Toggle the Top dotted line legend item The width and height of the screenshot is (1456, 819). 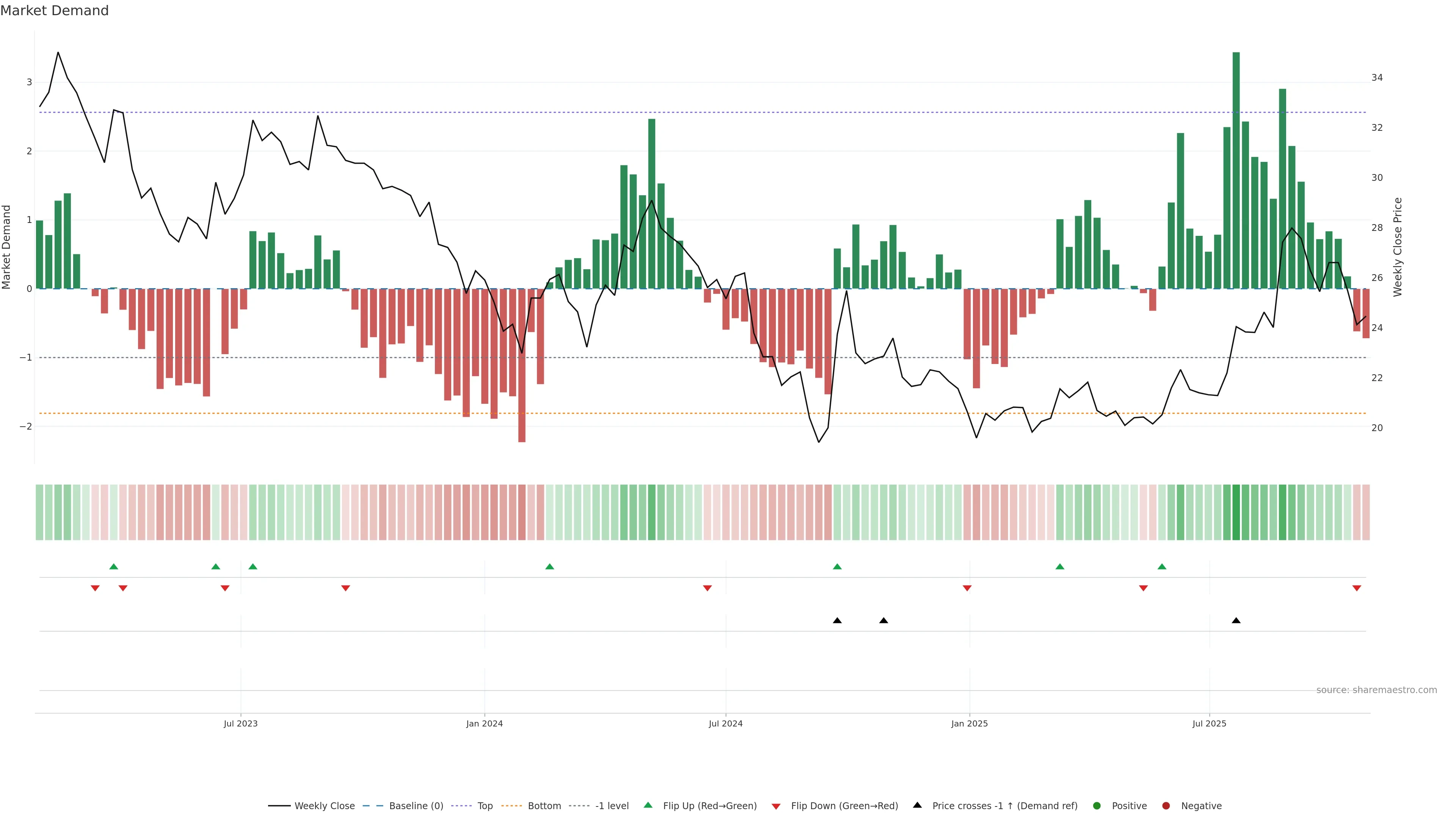pyautogui.click(x=485, y=806)
